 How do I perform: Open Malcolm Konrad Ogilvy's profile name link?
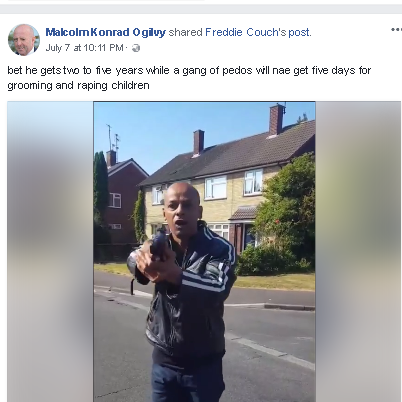click(105, 32)
